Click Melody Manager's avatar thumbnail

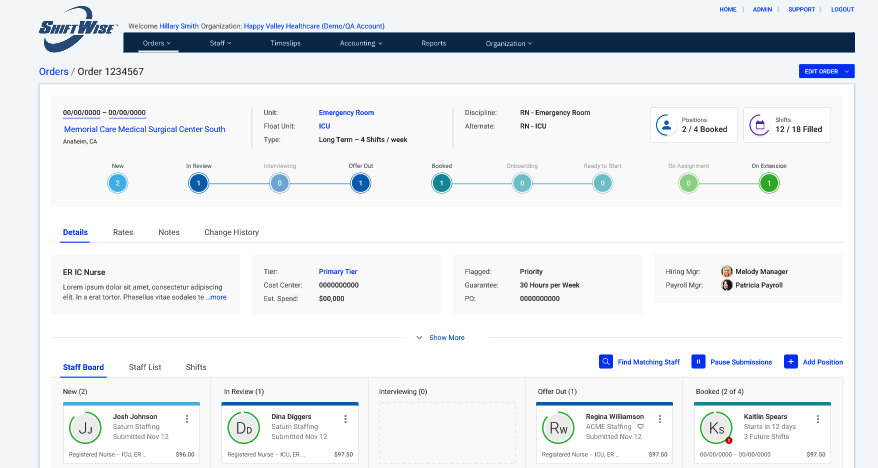727,271
